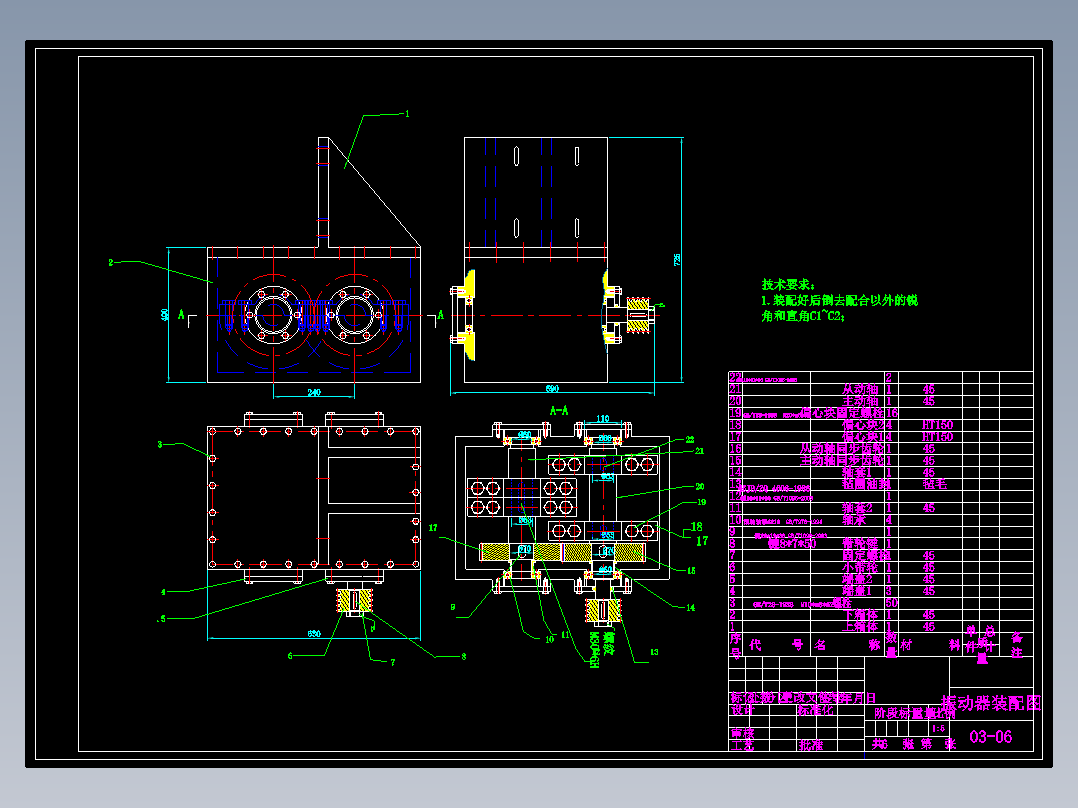The image size is (1078, 808).
Task: Select 轴套2 in the parts list
Action: coord(858,508)
